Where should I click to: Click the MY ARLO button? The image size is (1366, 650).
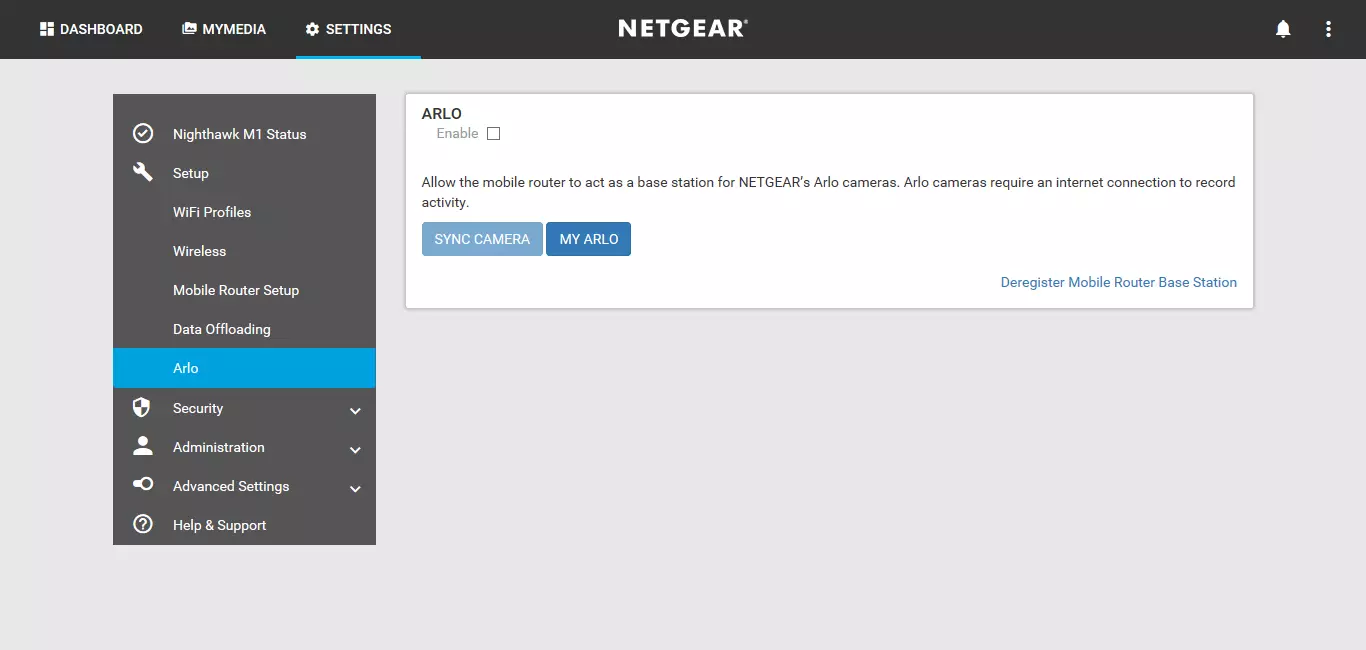pos(589,239)
